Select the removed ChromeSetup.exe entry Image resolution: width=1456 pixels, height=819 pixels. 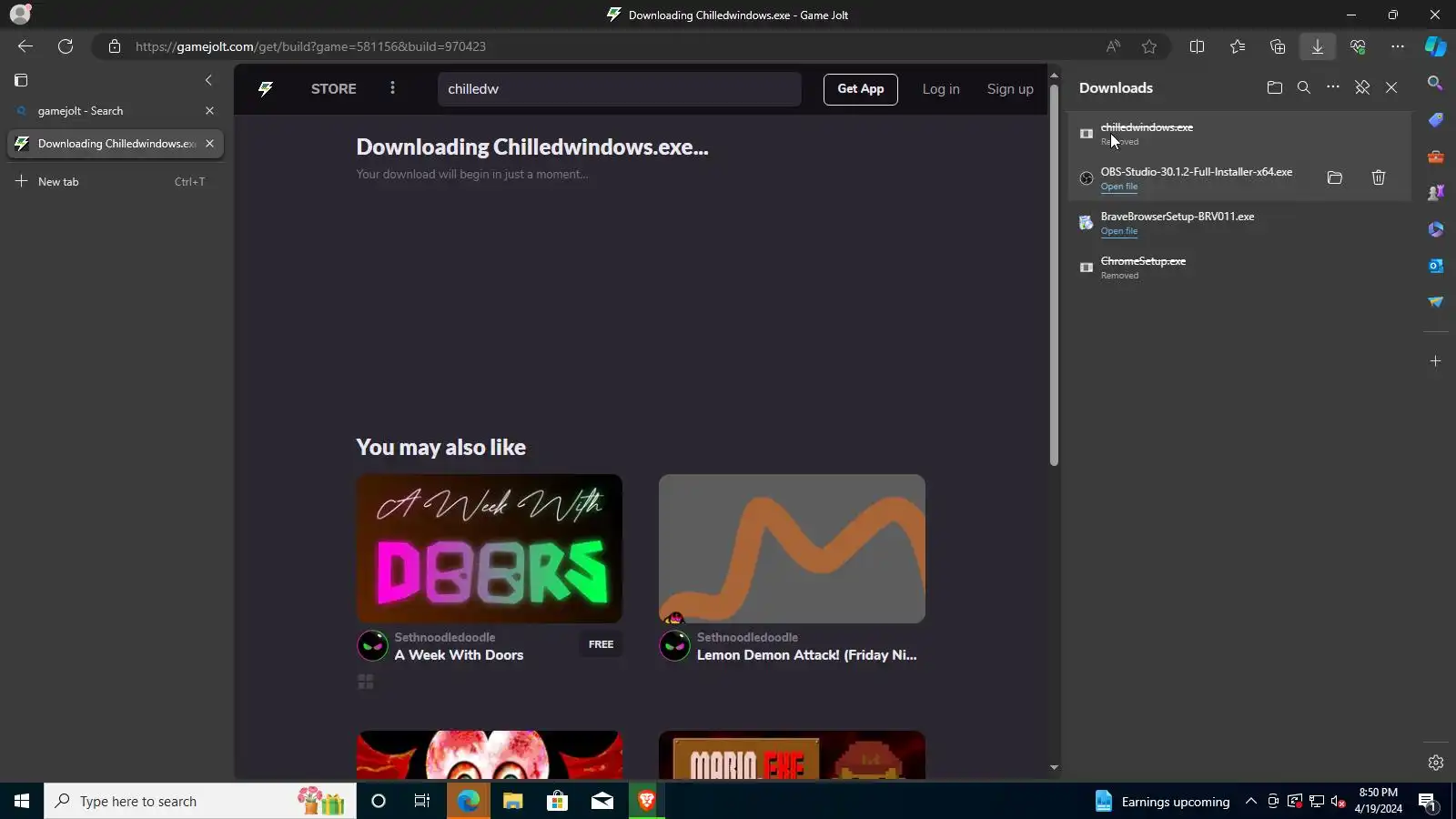coord(1239,268)
